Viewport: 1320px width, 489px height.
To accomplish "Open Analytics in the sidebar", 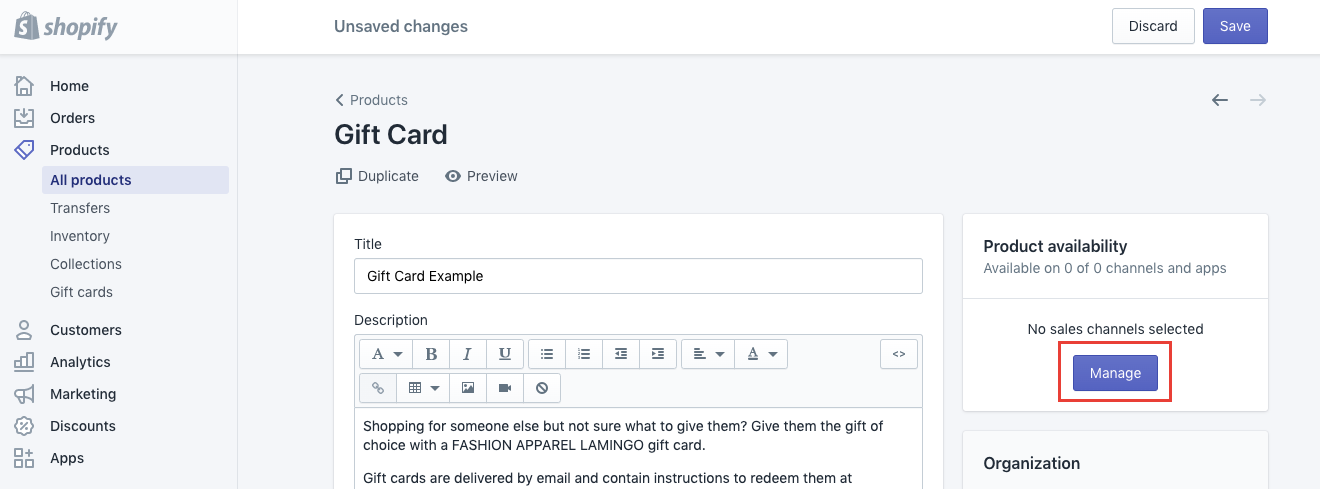I will coord(80,362).
